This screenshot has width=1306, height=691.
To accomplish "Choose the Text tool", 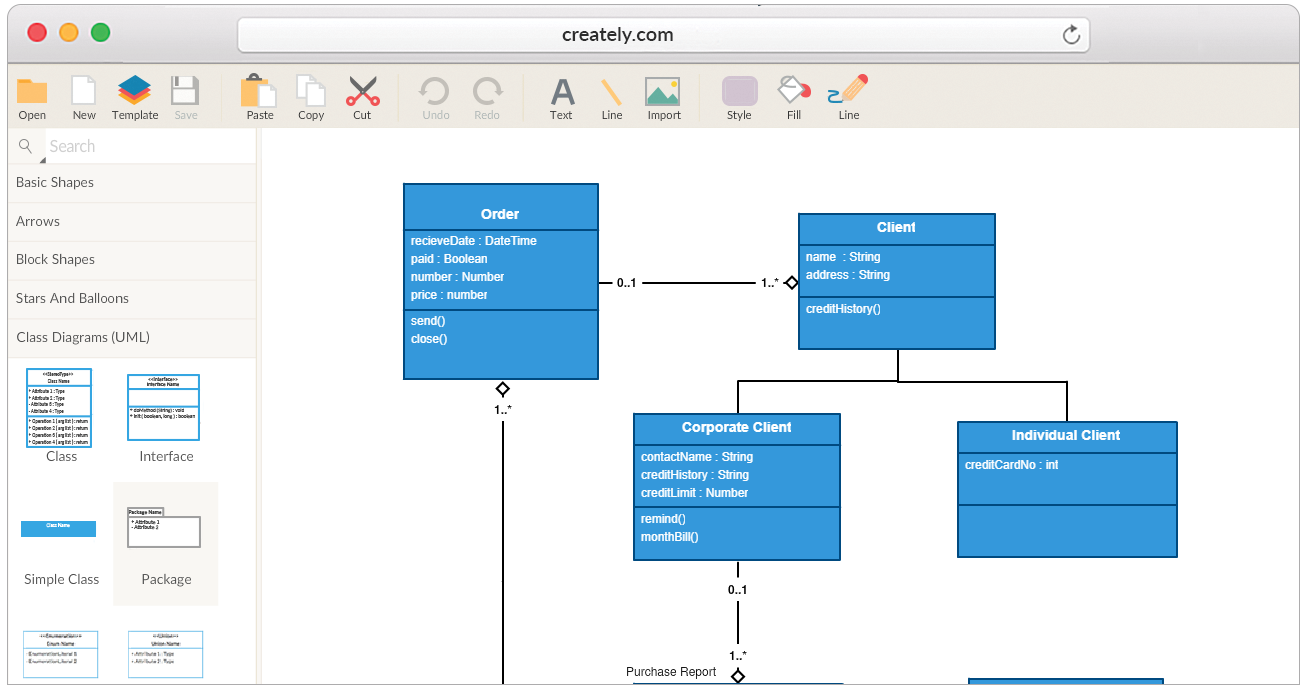I will tap(562, 93).
